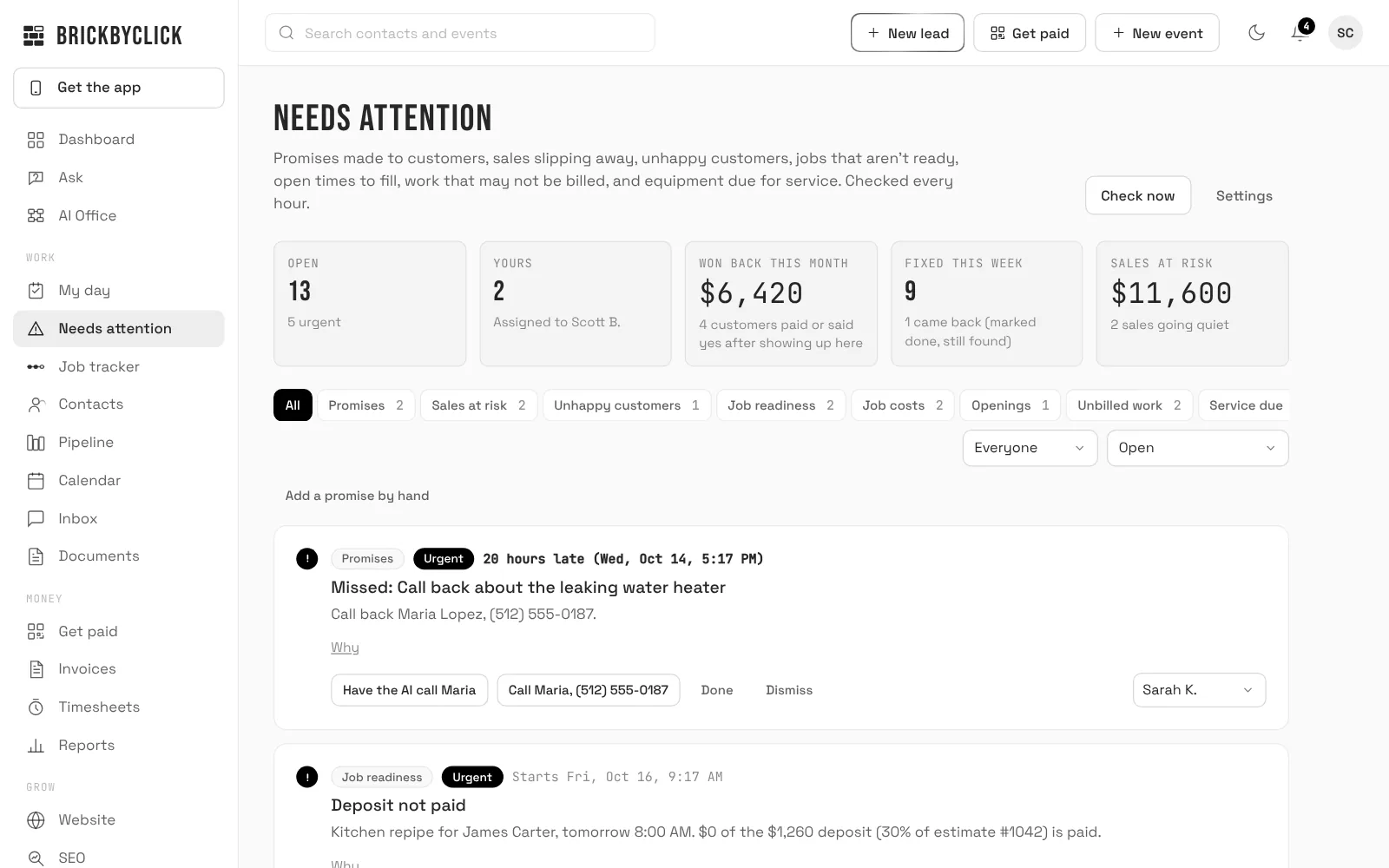Click the SEO magnifier icon

point(36,858)
